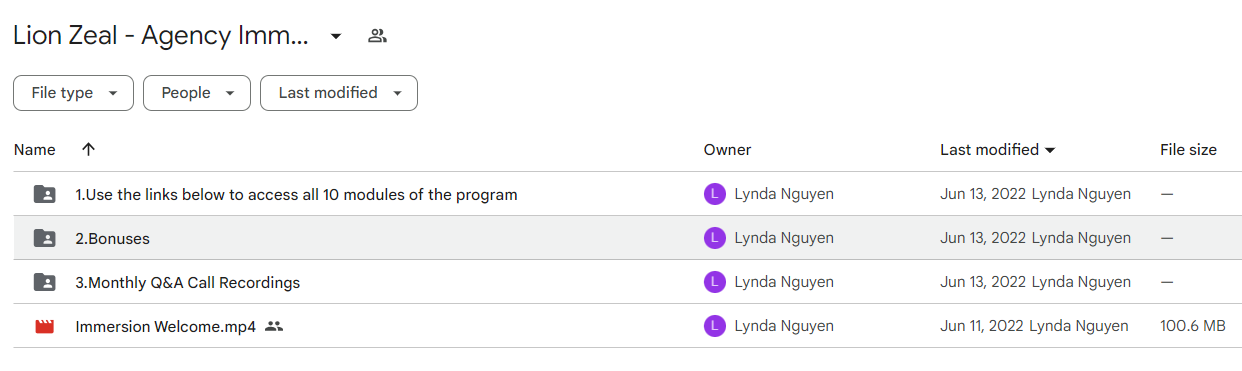Click shared indicator icon next to Immersion Welcome.mp4
This screenshot has width=1242, height=371.
click(x=274, y=326)
